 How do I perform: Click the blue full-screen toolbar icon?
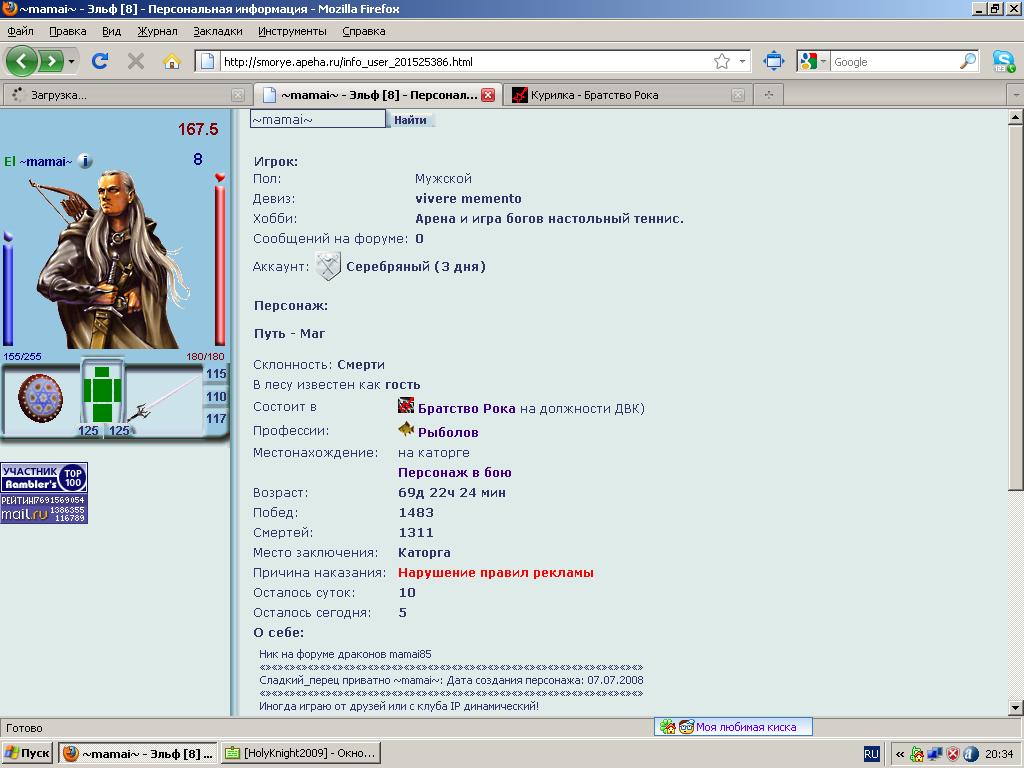pos(773,61)
